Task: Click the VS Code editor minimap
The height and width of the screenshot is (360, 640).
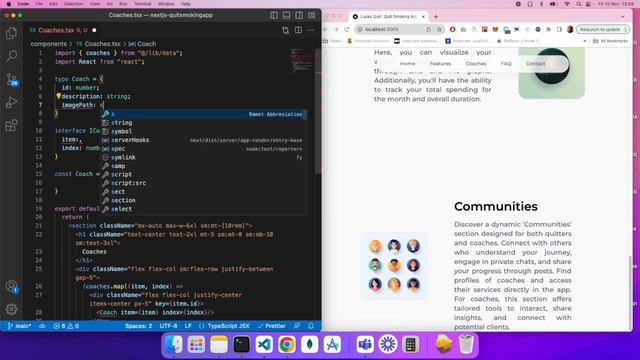Action: (302, 60)
